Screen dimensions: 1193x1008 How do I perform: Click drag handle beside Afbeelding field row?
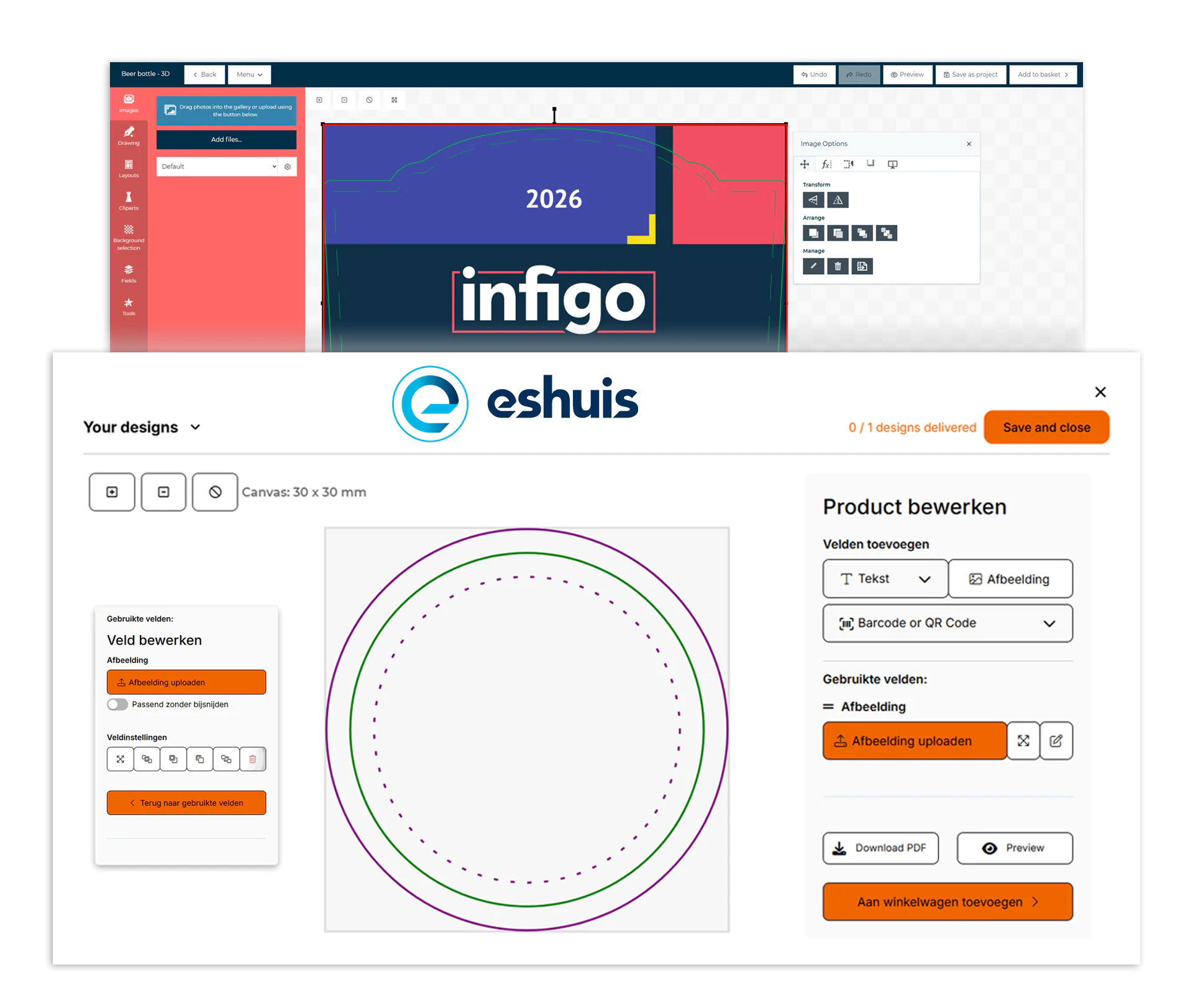828,707
